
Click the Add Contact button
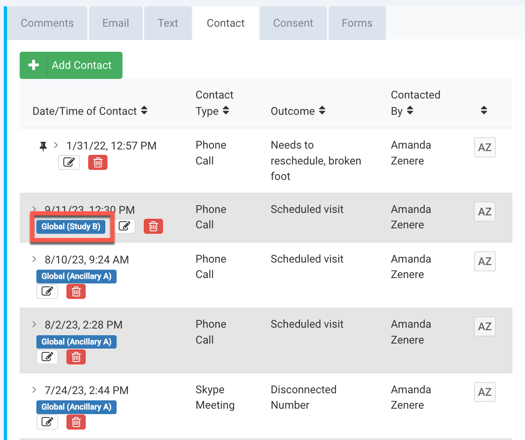71,65
